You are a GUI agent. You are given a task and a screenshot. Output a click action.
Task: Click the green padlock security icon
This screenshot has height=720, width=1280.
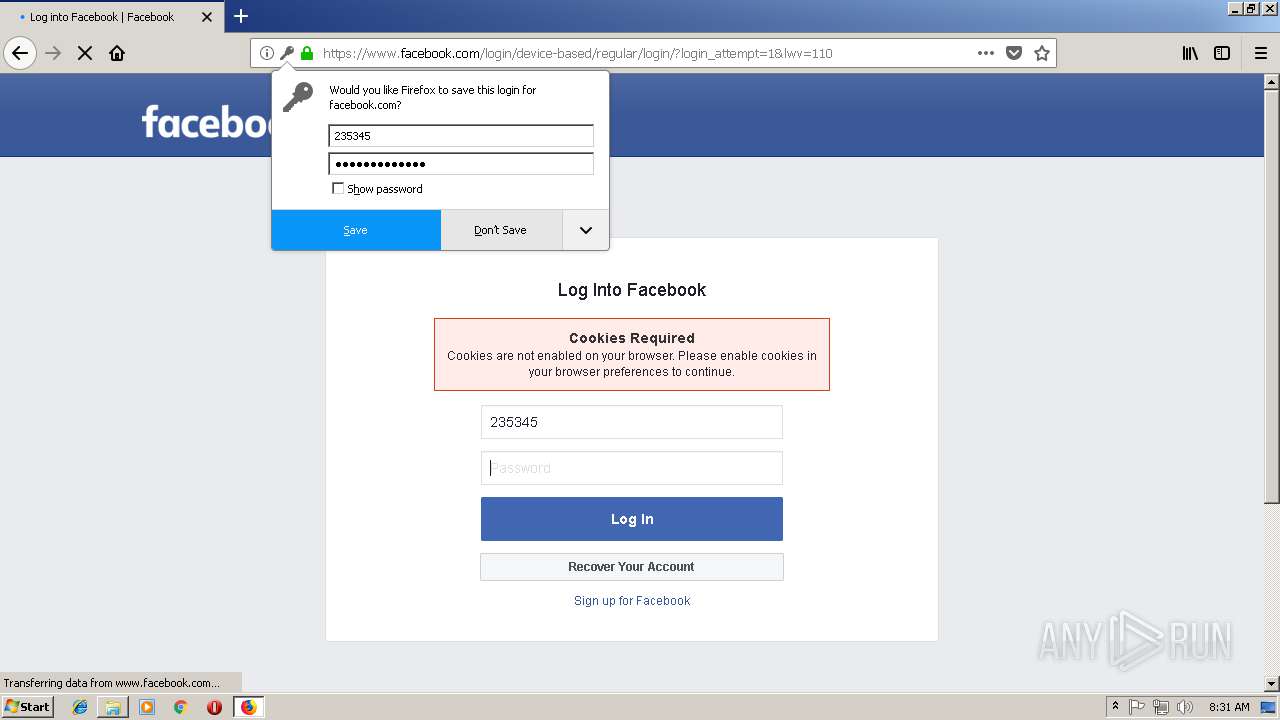coord(307,53)
